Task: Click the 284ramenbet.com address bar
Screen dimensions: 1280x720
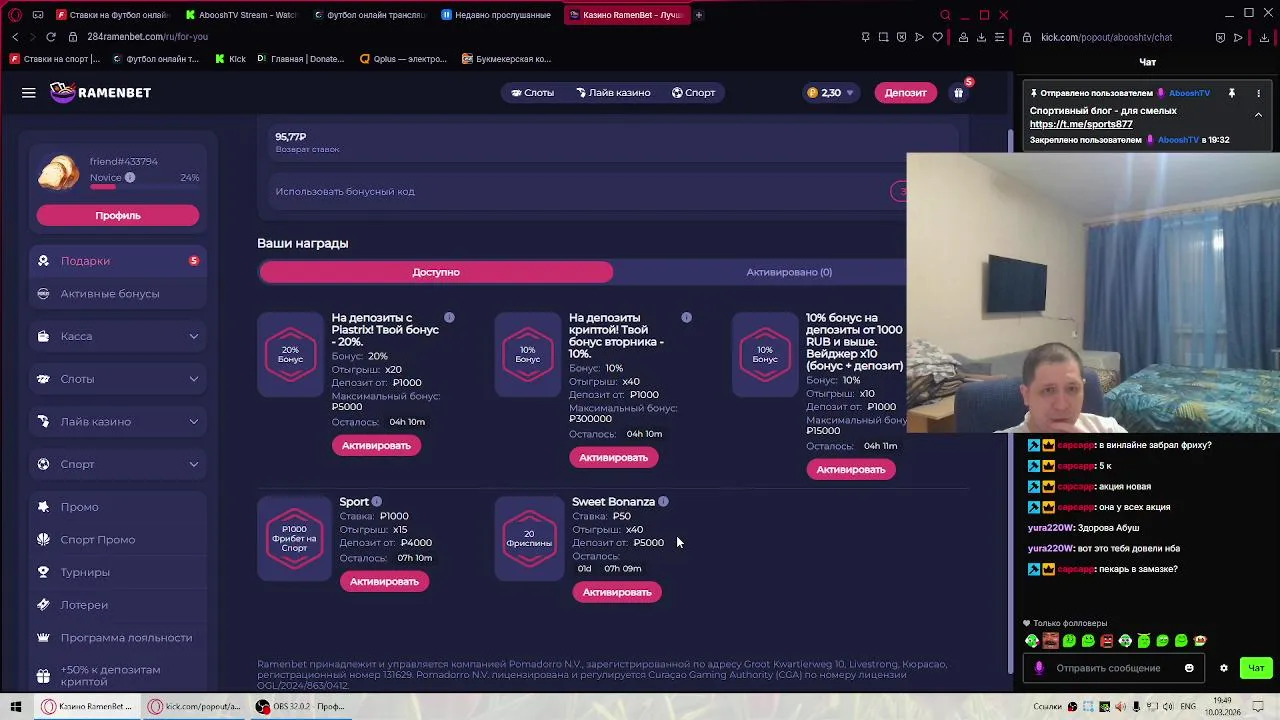Action: coord(147,37)
